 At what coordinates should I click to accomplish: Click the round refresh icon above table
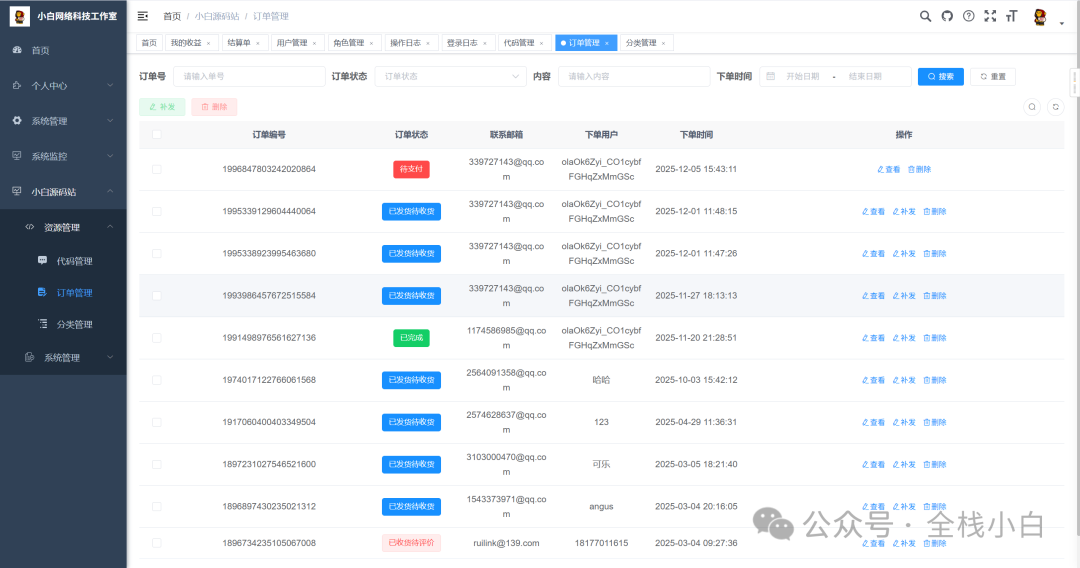[x=1055, y=107]
